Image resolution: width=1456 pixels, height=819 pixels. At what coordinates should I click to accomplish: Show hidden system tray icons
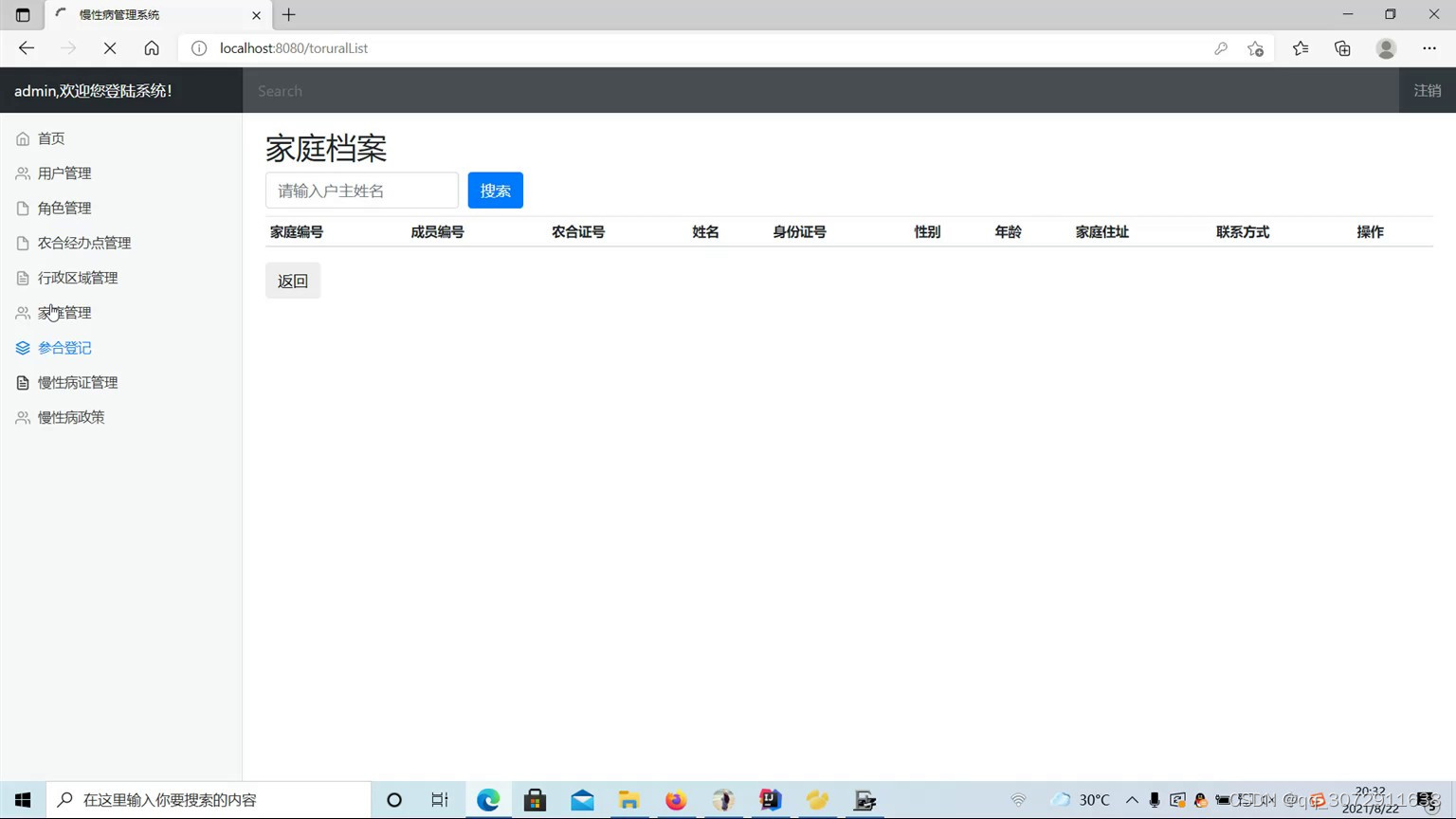[x=1132, y=800]
